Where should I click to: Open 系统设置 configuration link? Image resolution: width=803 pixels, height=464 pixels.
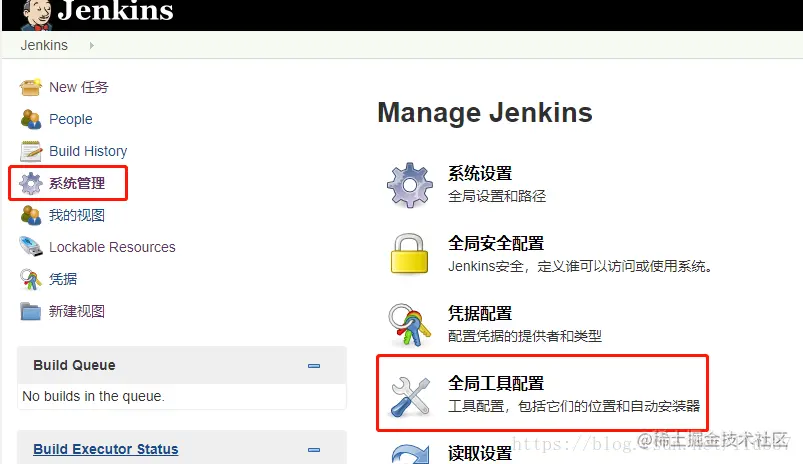pos(480,173)
